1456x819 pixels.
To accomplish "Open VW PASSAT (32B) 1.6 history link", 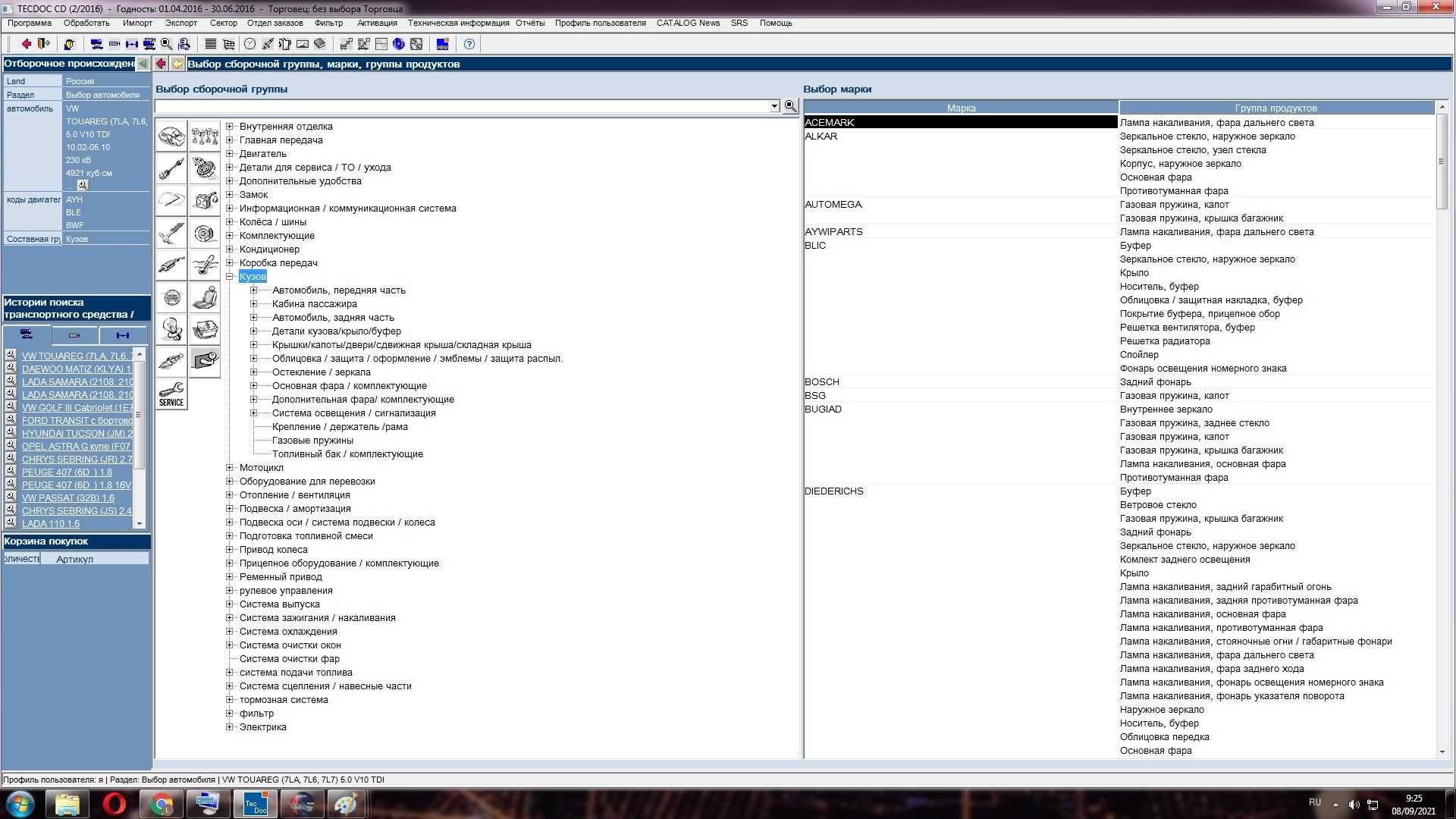I will pos(68,497).
